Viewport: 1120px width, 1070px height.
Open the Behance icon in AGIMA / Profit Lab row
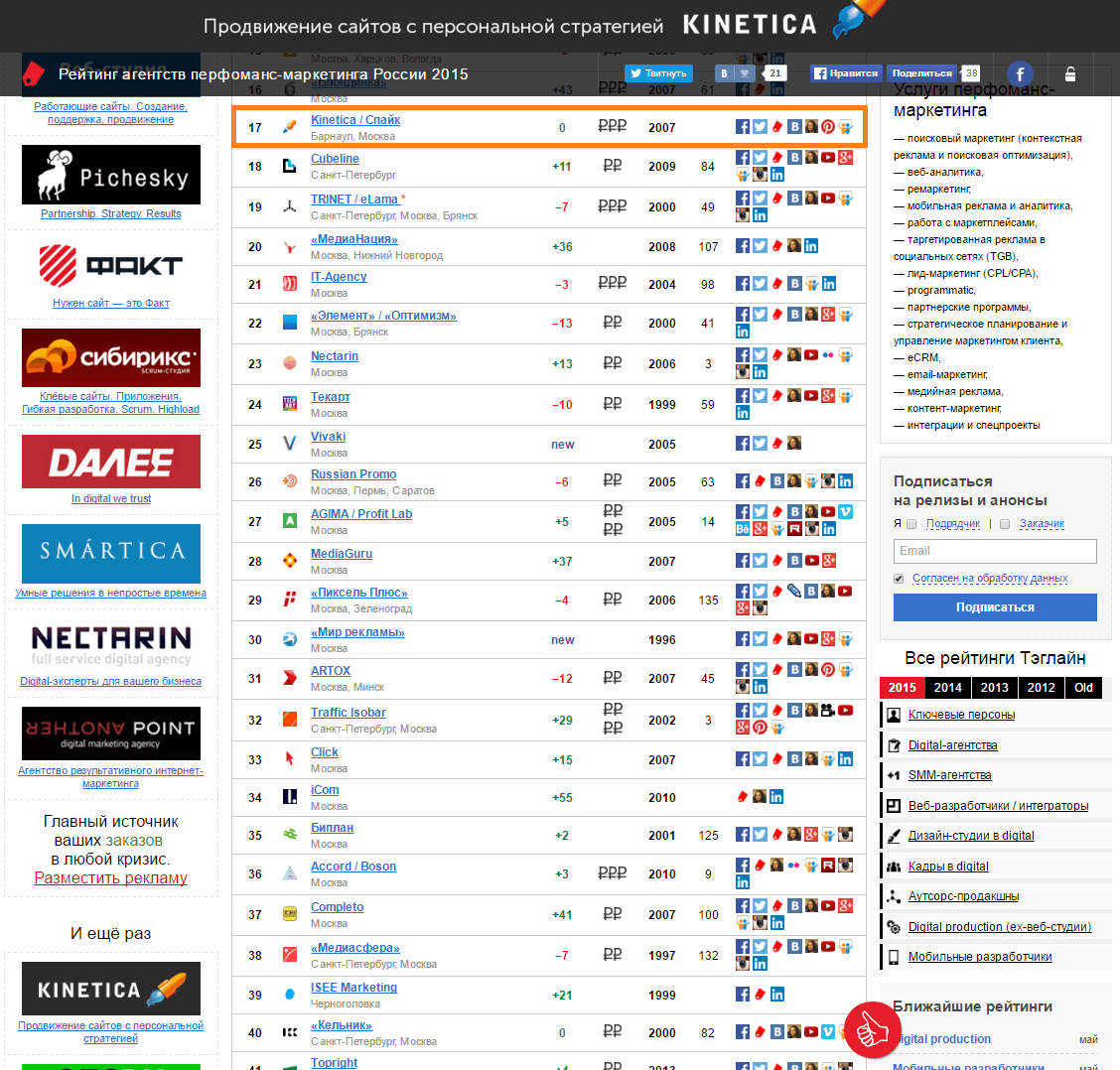click(743, 529)
